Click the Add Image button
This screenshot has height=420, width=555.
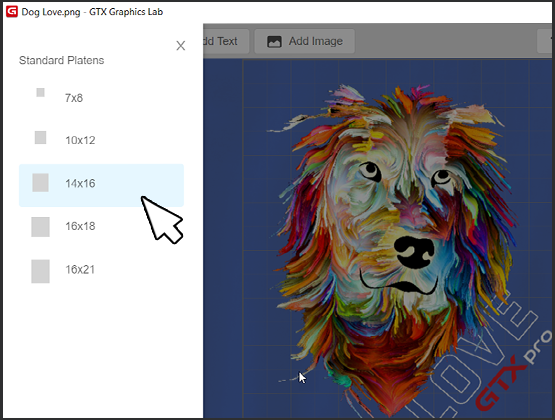click(304, 41)
